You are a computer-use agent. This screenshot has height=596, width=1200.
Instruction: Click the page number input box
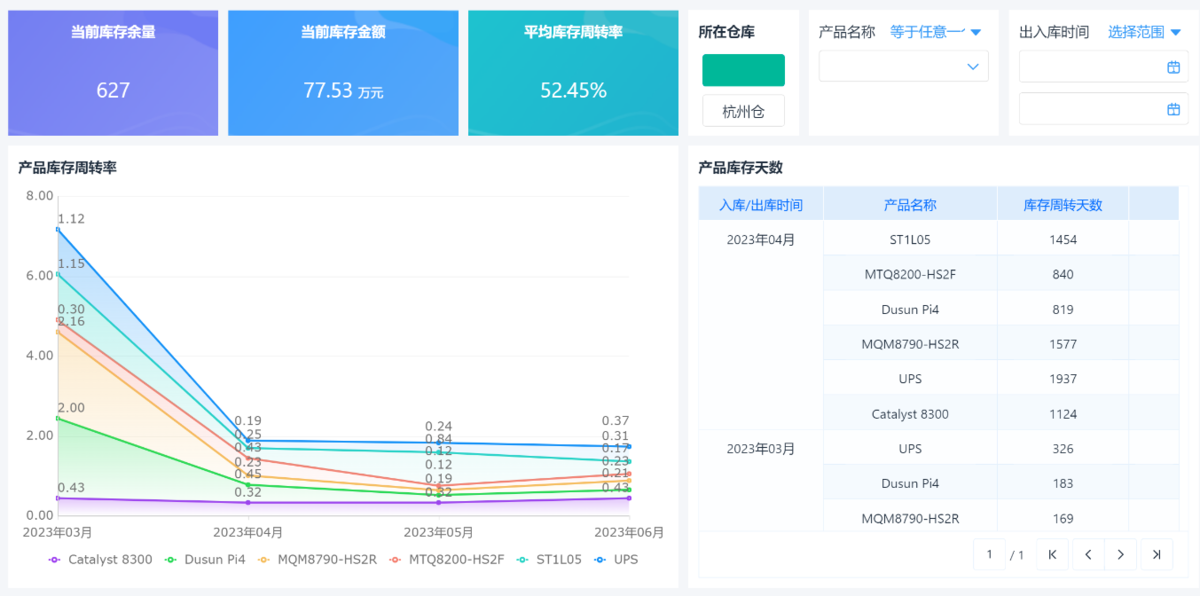tap(989, 554)
